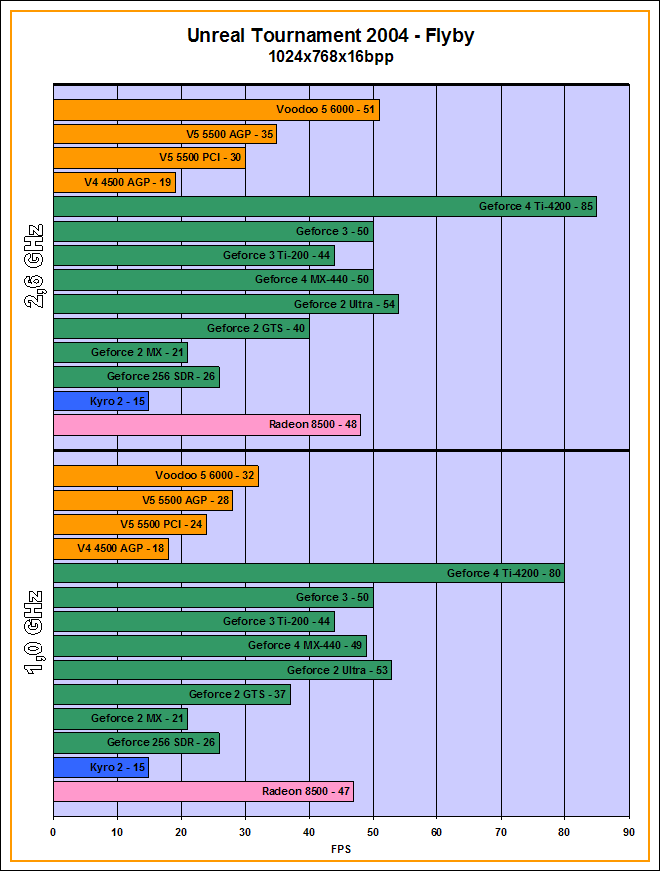The width and height of the screenshot is (660, 871).
Task: Click the 90 tick on the FPS axis
Action: pos(628,830)
